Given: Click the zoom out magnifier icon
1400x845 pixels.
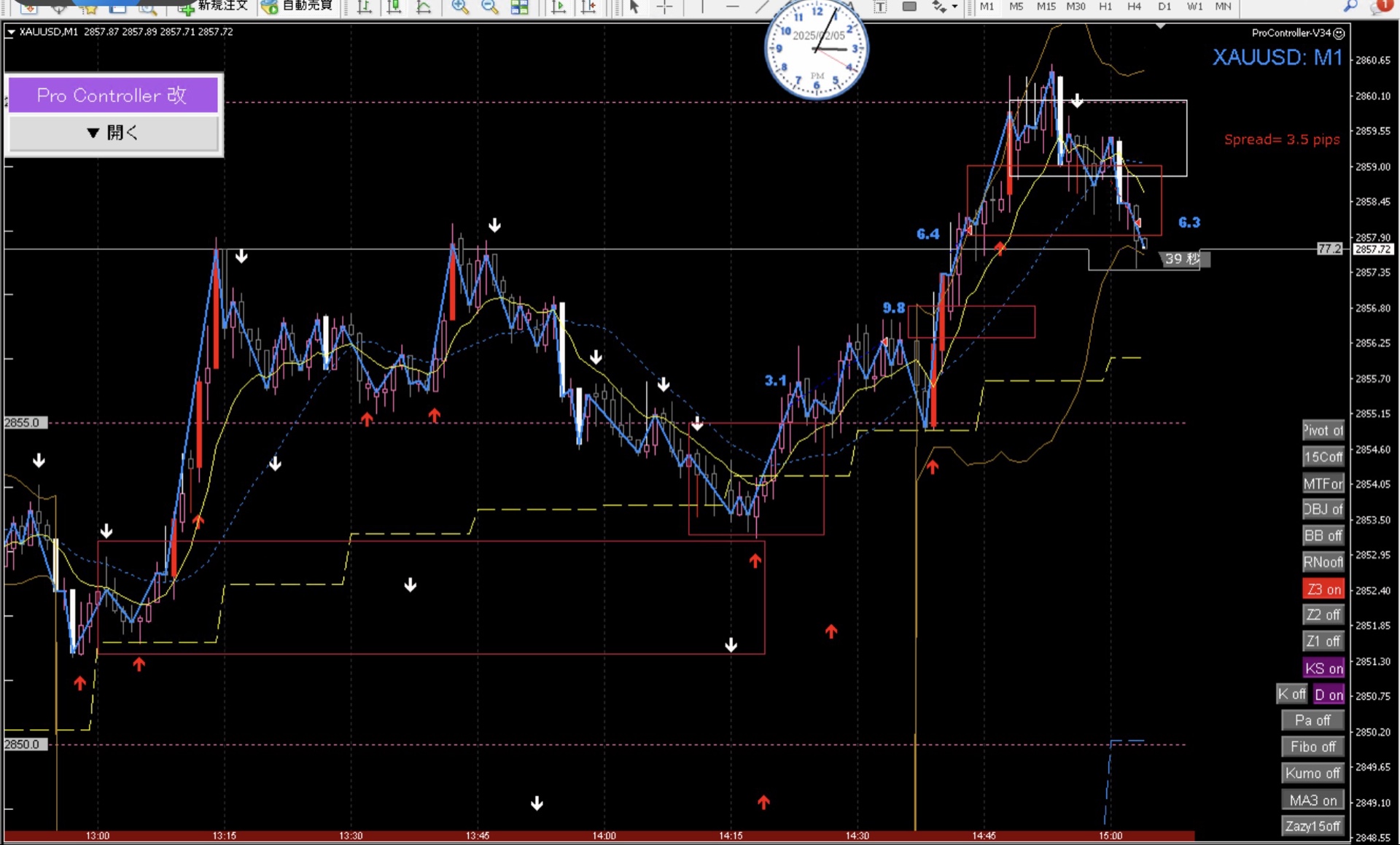Looking at the screenshot, I should pyautogui.click(x=490, y=7).
